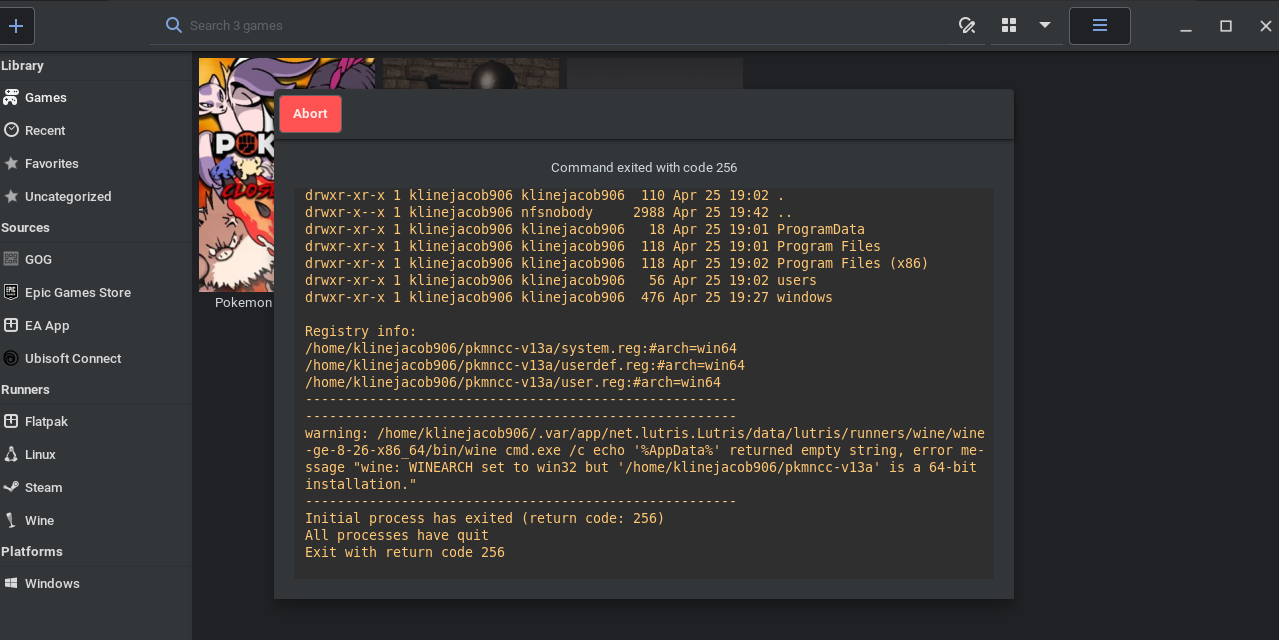Click the "Runners" sidebar heading
Screen dimensions: 1279x640
[x=25, y=390]
